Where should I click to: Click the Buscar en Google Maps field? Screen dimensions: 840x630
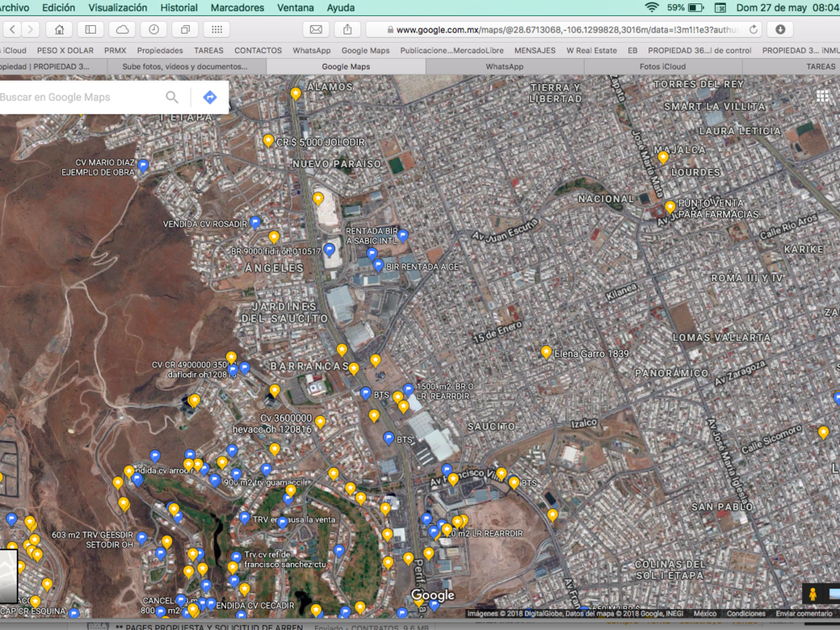[75, 97]
